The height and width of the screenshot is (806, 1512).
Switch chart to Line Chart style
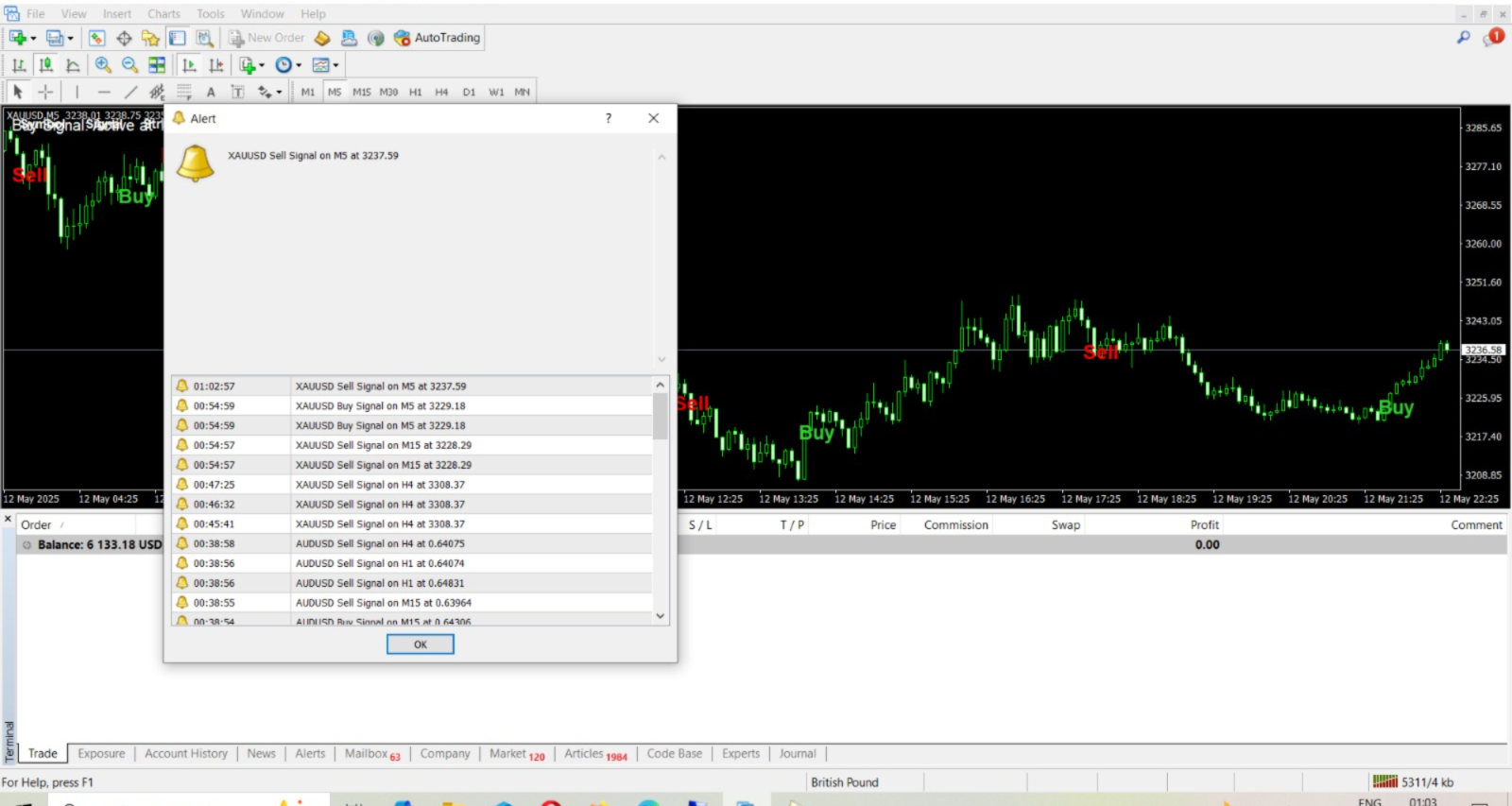tap(73, 65)
